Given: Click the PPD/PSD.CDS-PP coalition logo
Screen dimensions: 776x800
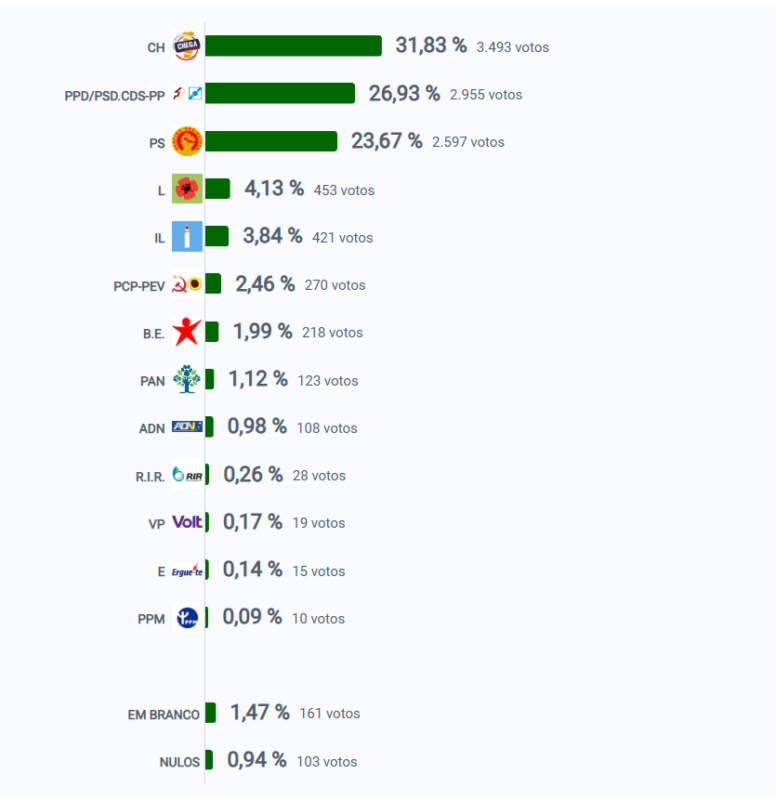Looking at the screenshot, I should [187, 94].
